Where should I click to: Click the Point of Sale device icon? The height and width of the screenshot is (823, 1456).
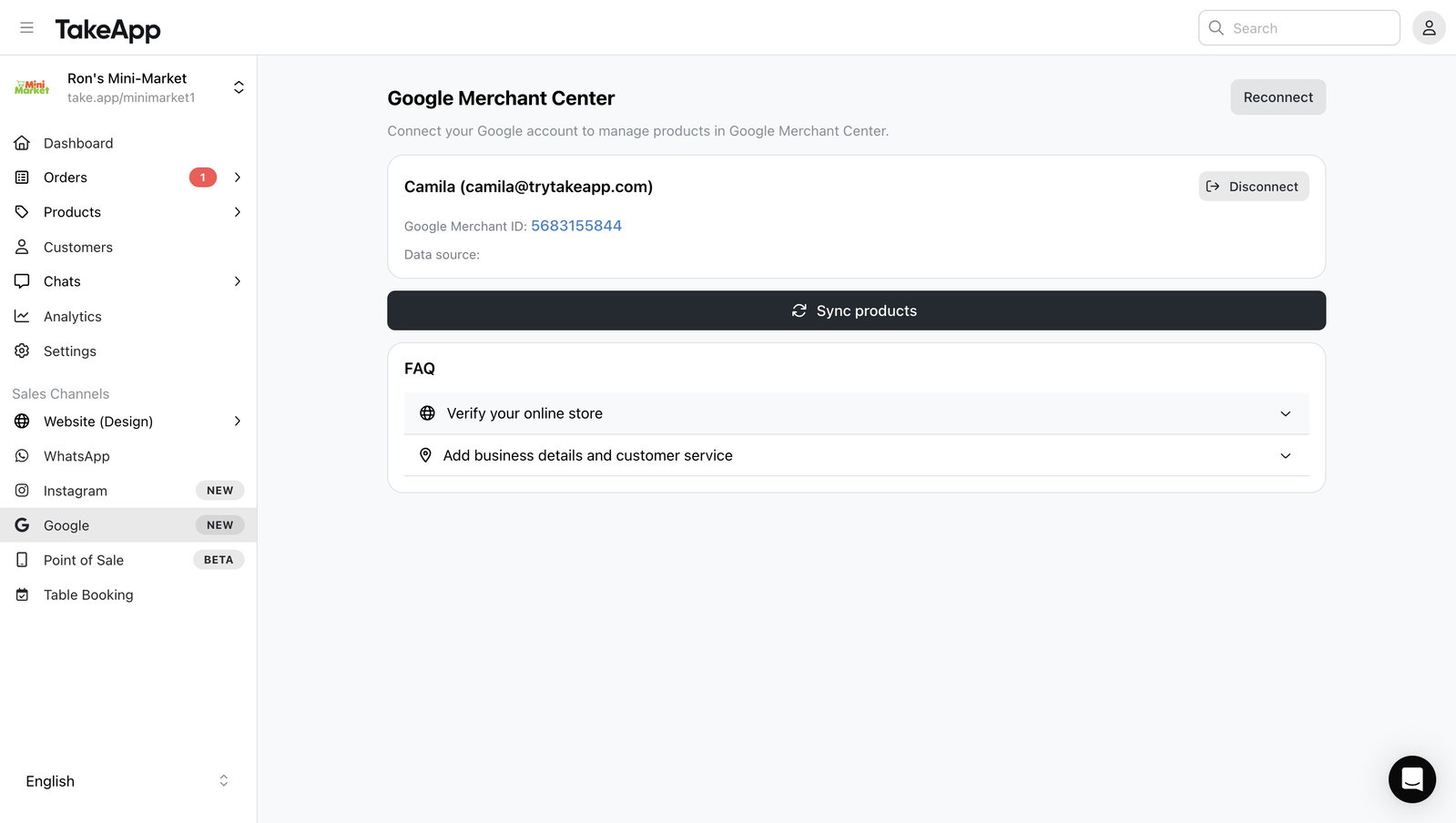coord(22,560)
